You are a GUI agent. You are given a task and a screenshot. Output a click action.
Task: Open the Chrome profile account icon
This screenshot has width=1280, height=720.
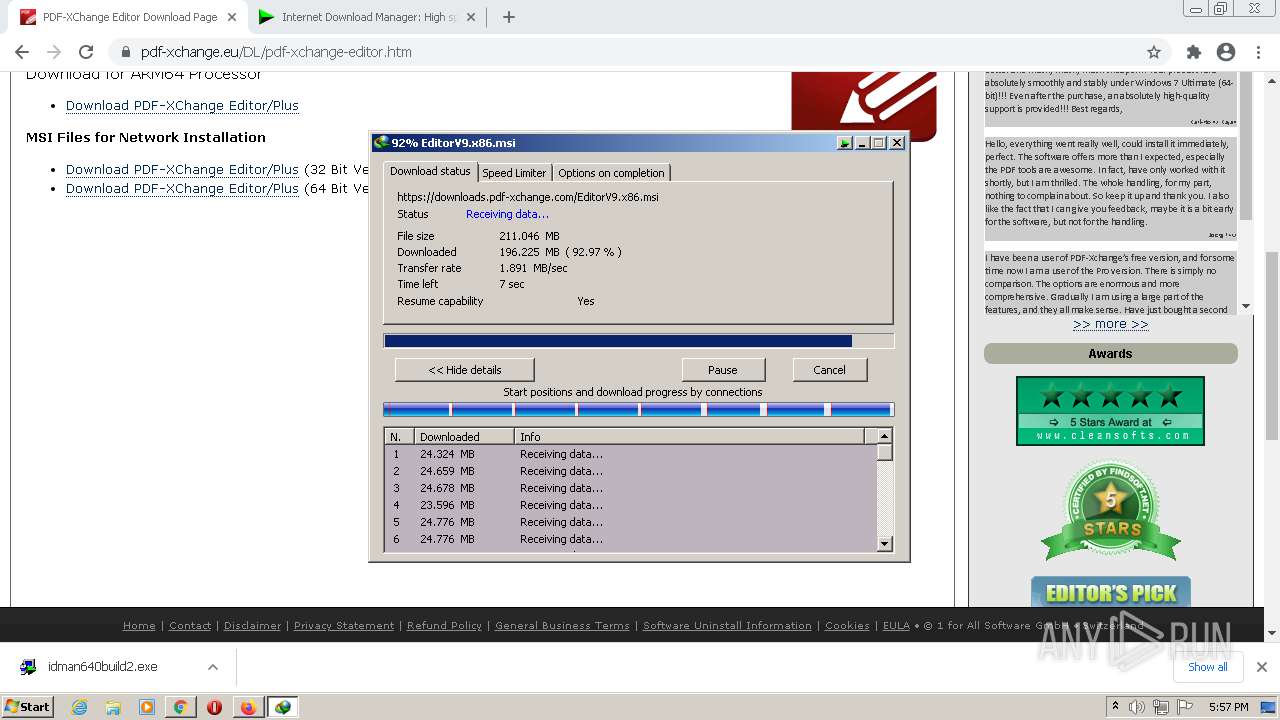(x=1226, y=52)
